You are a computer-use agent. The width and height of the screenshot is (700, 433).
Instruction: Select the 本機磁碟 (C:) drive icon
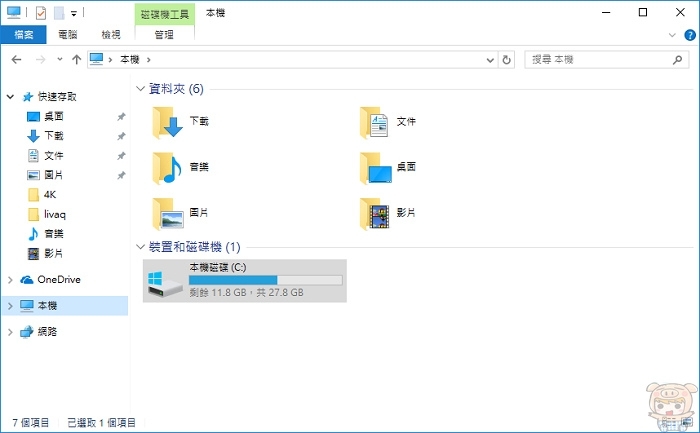pyautogui.click(x=165, y=284)
